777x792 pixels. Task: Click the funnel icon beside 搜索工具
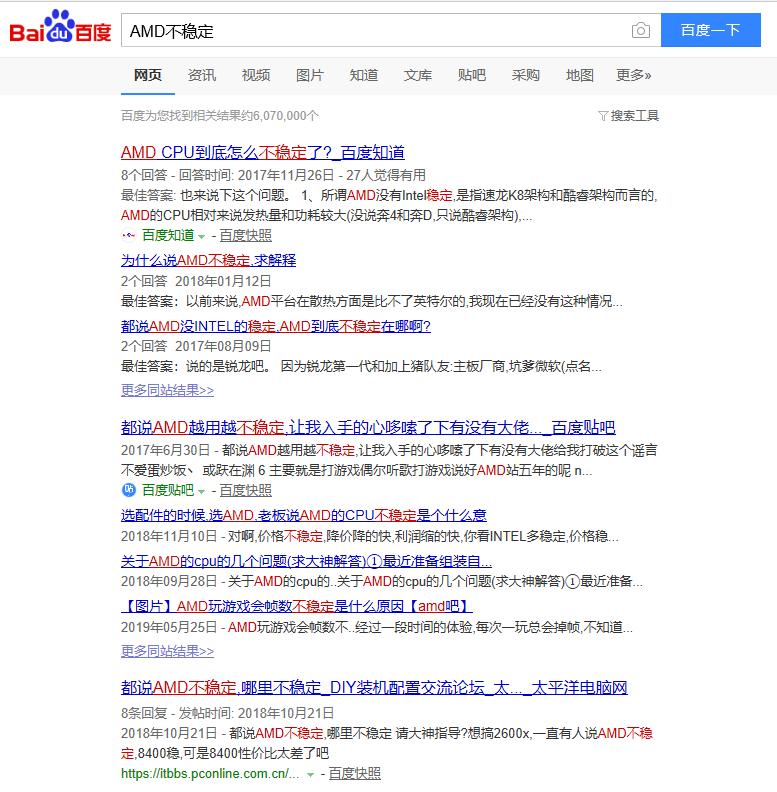[603, 116]
